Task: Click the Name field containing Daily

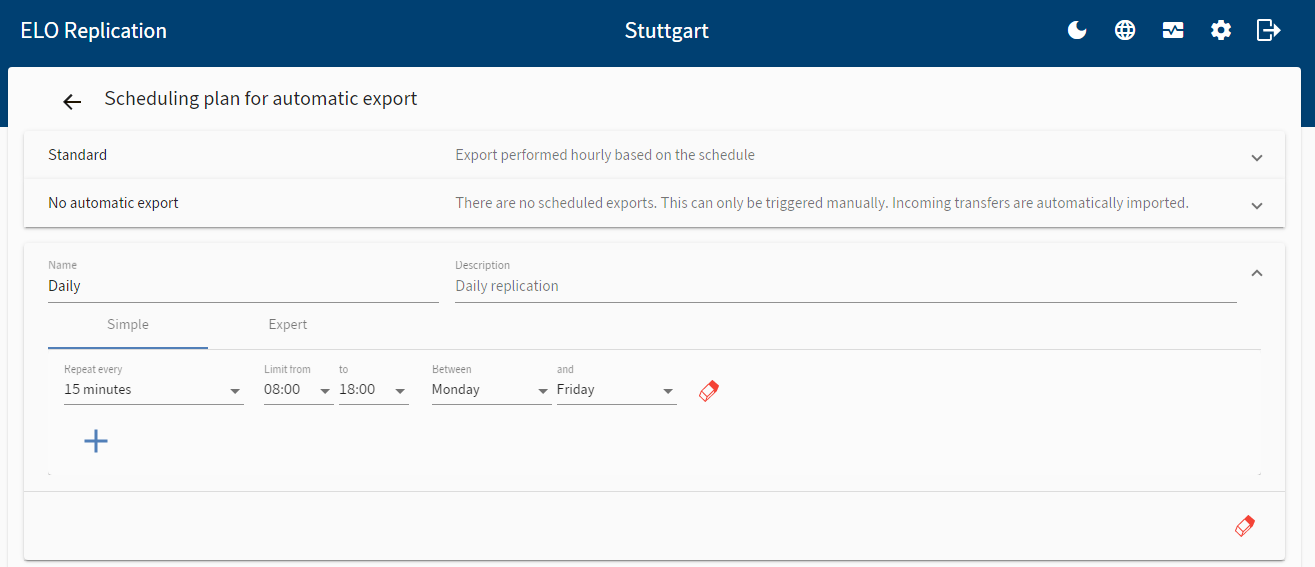Action: click(243, 286)
